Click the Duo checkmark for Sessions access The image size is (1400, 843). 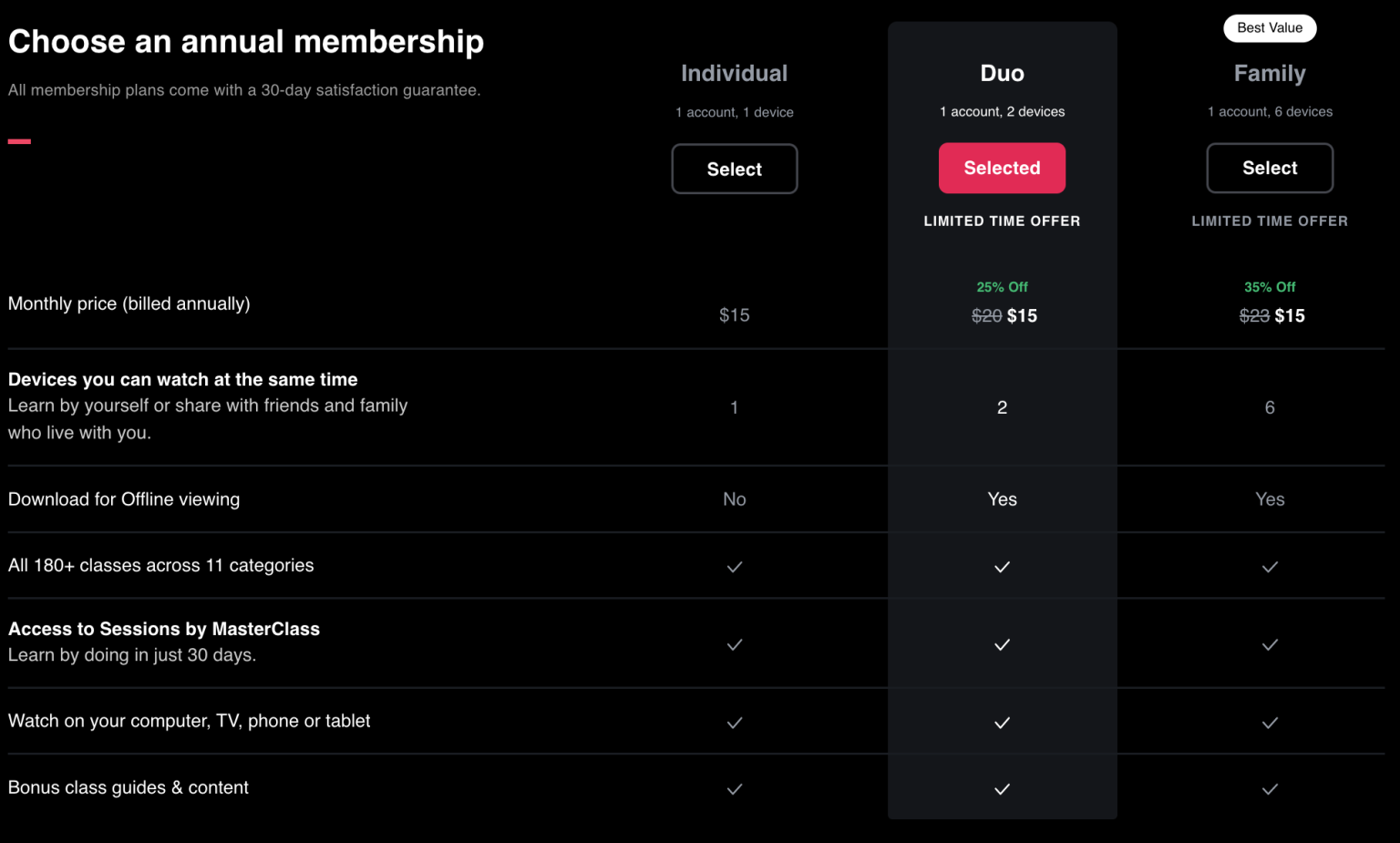point(1002,644)
